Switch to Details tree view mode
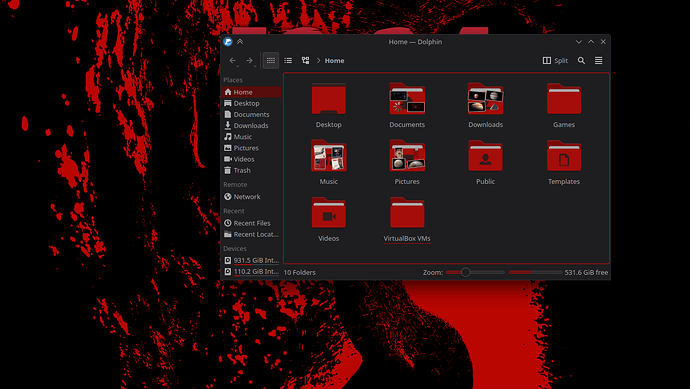 tap(305, 61)
